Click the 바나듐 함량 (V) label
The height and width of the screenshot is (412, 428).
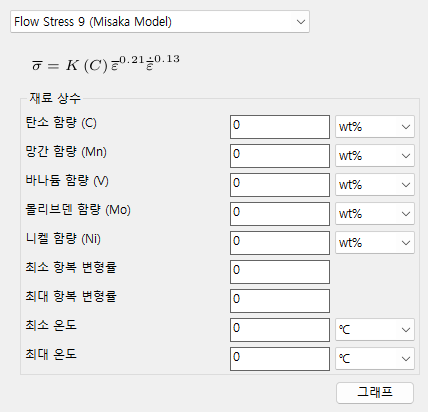67,181
